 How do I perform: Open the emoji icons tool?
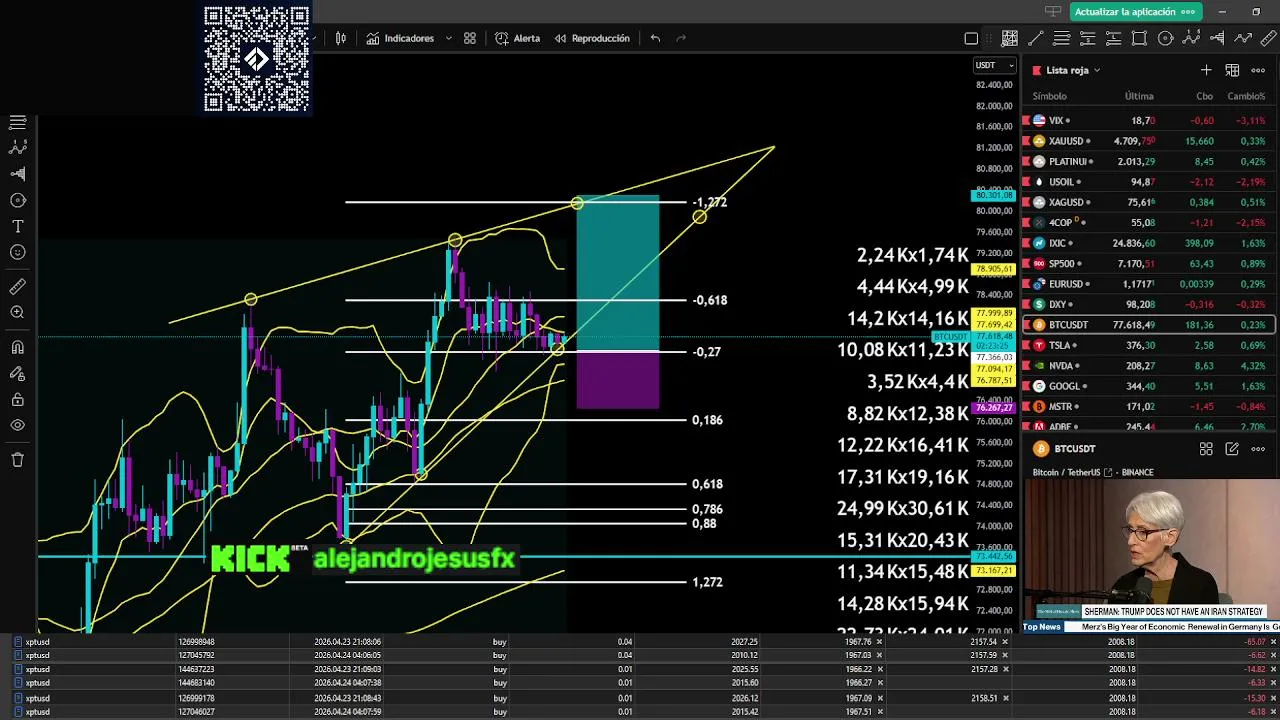[17, 252]
